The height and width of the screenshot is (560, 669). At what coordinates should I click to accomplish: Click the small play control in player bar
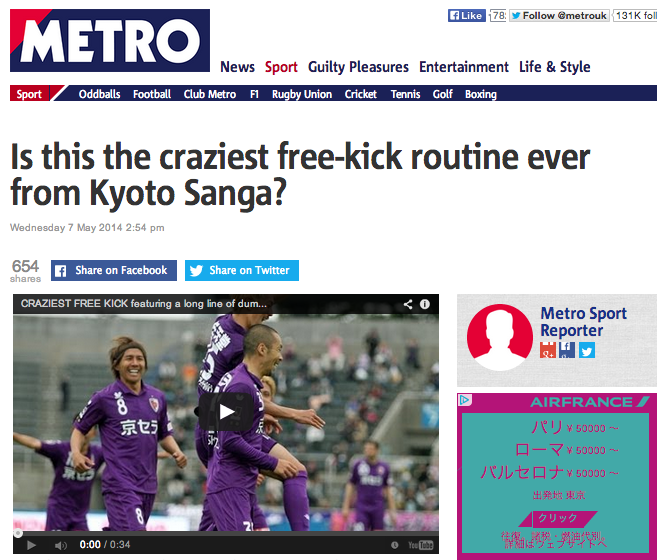[x=31, y=545]
